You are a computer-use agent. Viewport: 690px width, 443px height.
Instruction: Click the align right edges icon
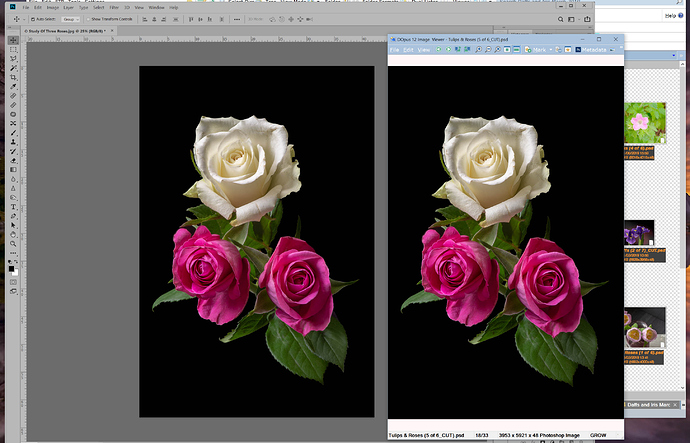164,19
